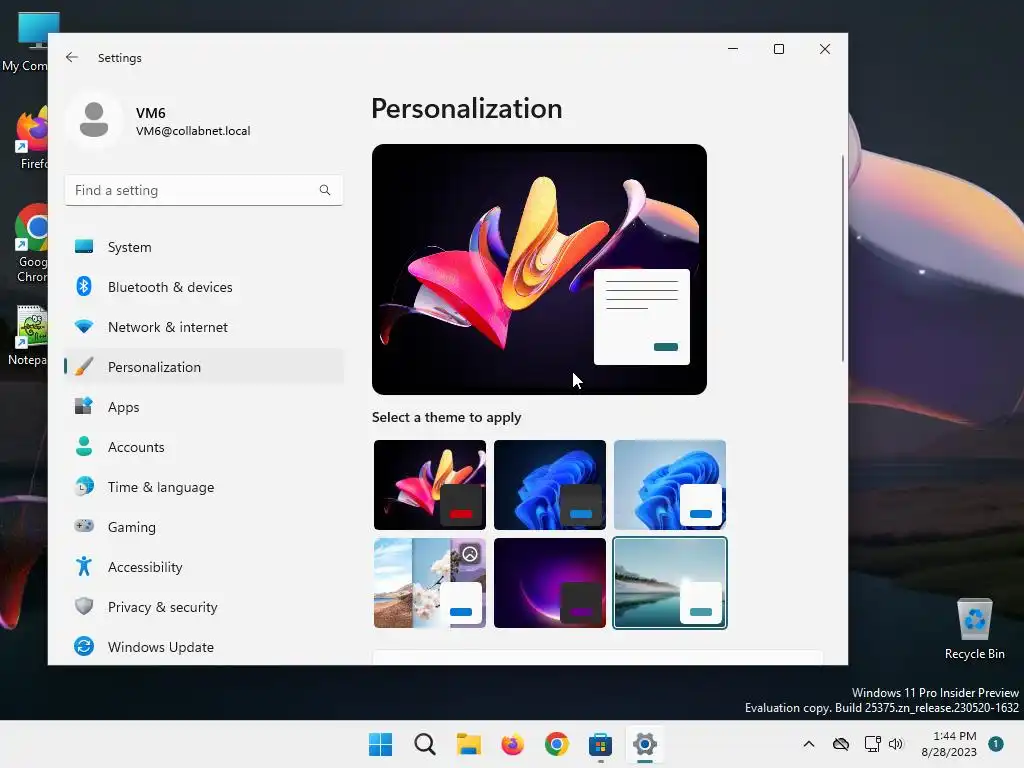Click the magnifier icon in search box
The image size is (1024, 768).
325,190
